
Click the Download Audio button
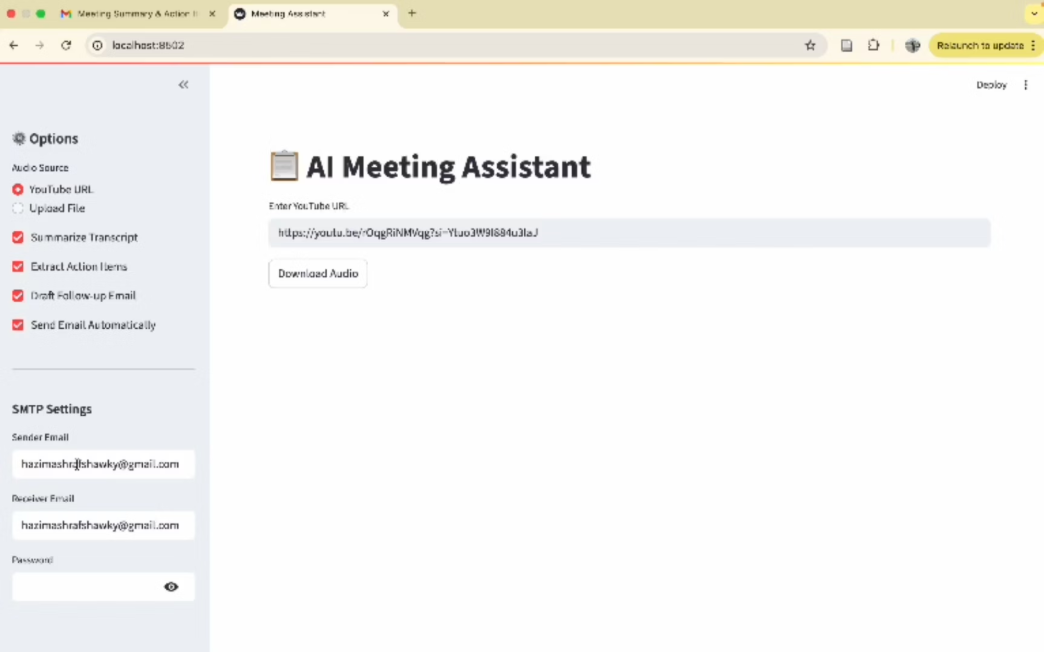[317, 273]
